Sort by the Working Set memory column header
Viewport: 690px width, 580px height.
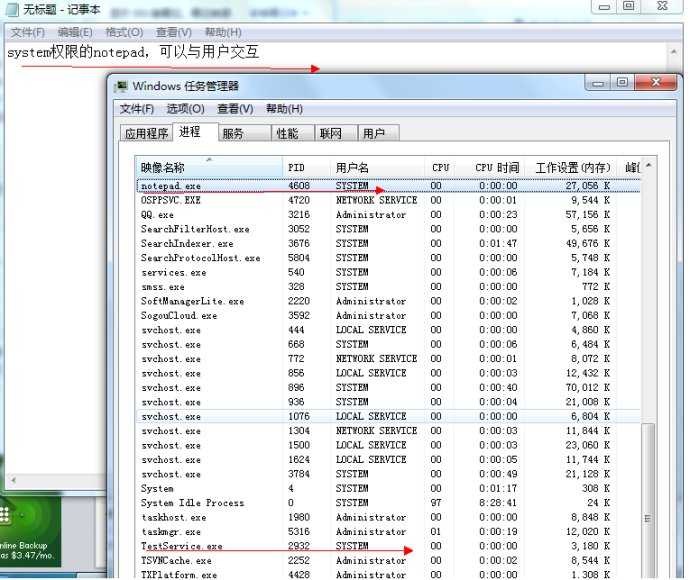coord(572,167)
